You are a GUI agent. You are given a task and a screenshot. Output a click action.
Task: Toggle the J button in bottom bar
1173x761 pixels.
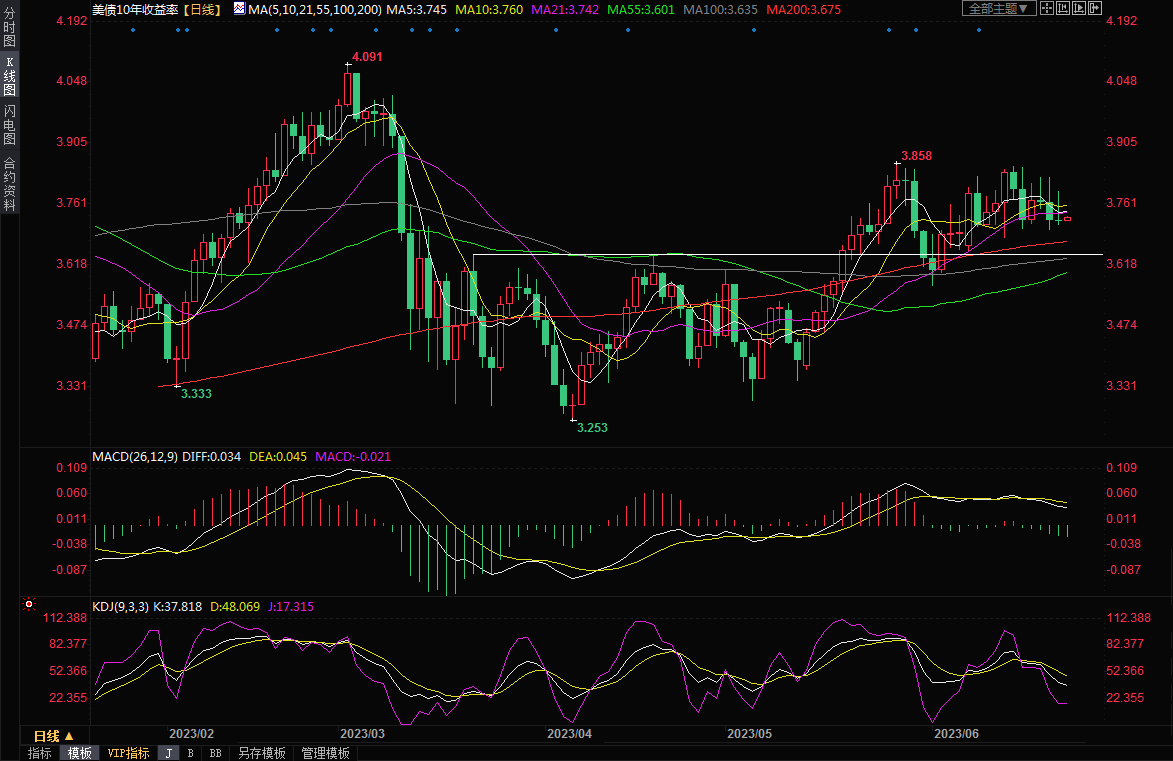coord(168,753)
